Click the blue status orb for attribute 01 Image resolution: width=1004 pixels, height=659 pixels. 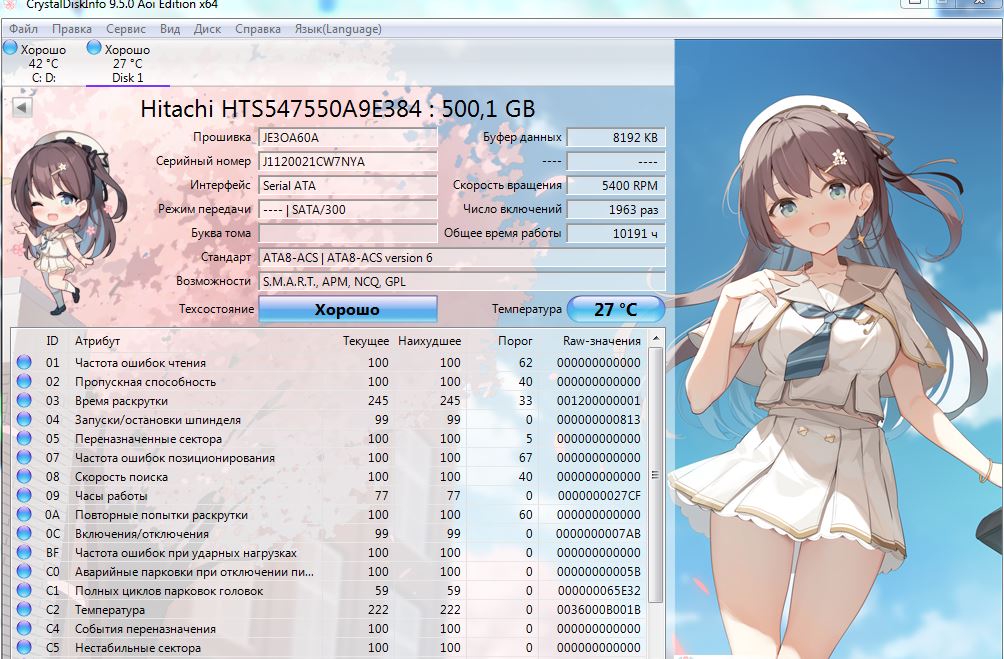24,363
